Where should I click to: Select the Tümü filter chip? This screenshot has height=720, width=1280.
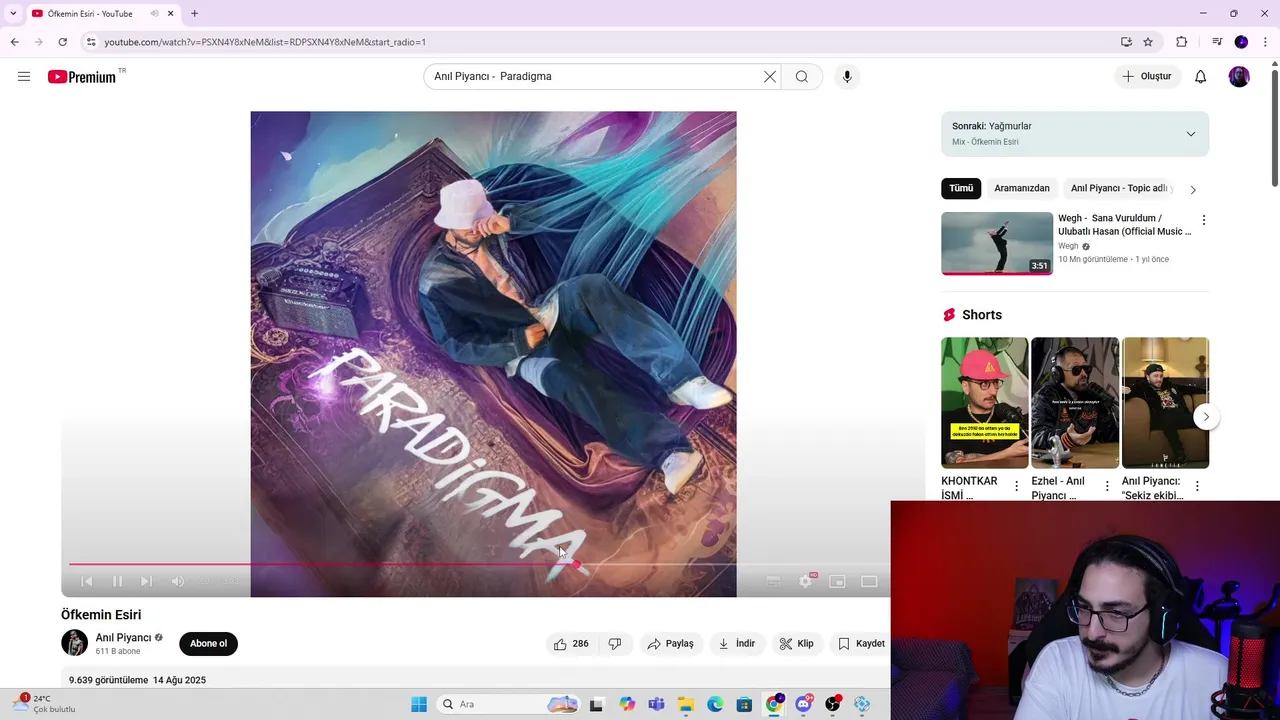pyautogui.click(x=961, y=188)
